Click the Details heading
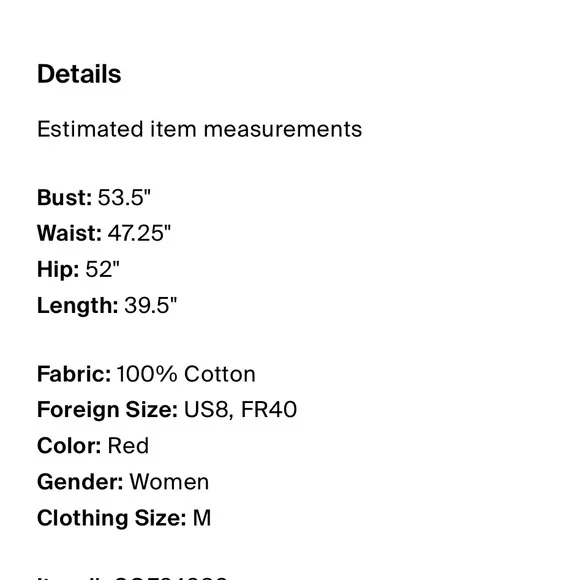This screenshot has width=580, height=580. pyautogui.click(x=79, y=74)
